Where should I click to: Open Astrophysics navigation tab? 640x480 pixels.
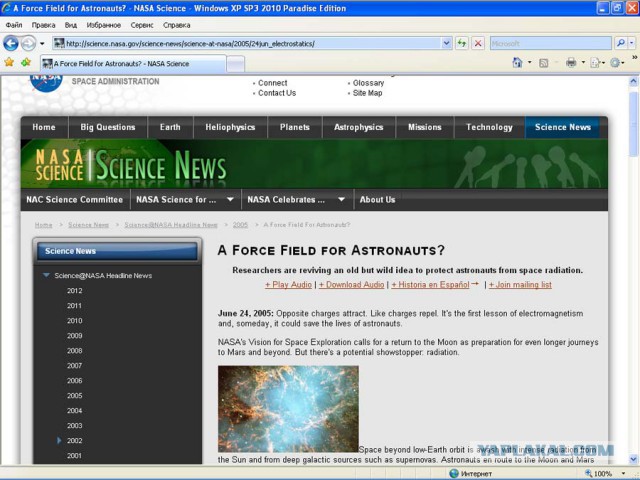(x=358, y=127)
